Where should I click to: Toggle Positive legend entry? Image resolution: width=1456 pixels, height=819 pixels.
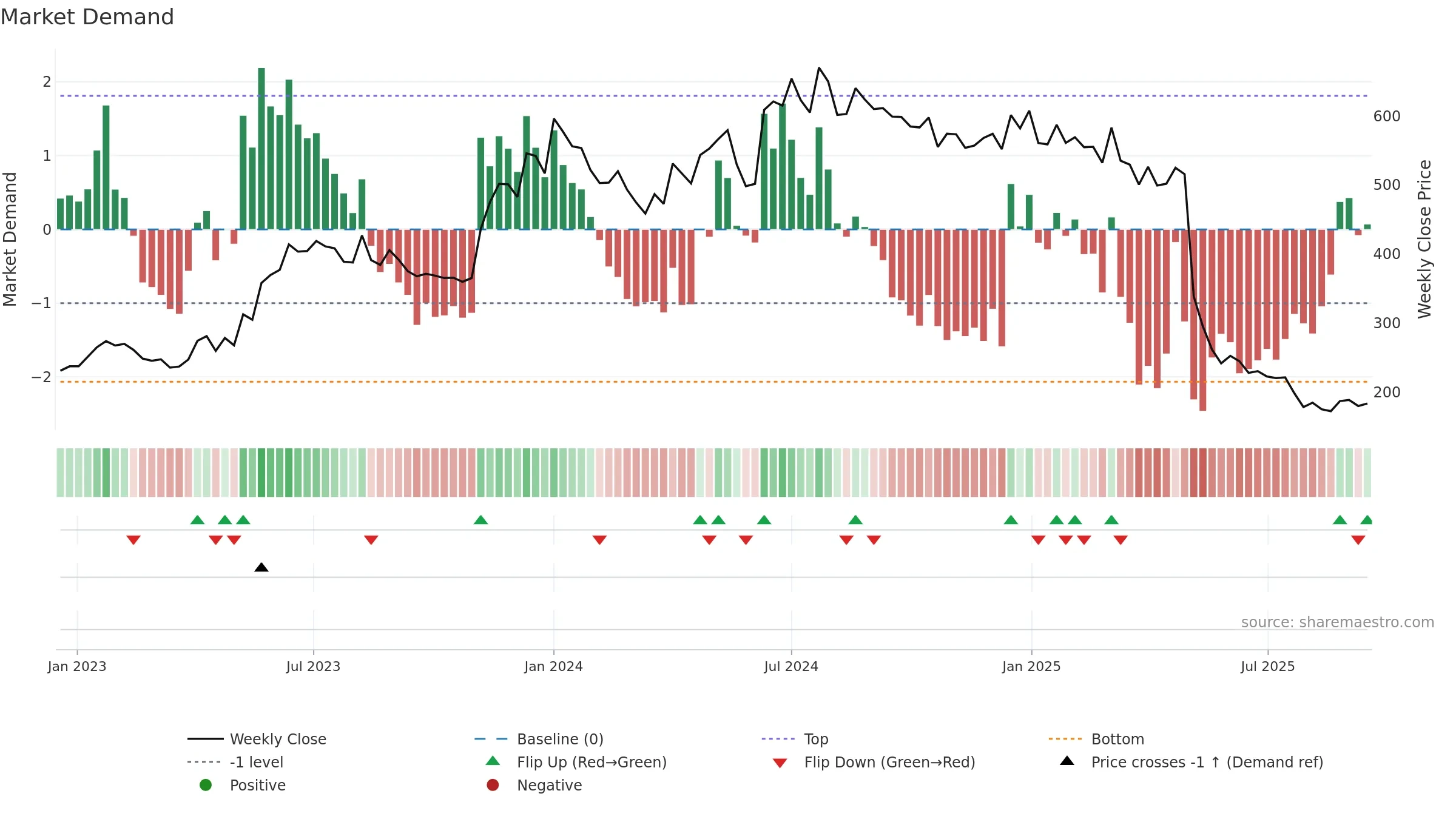pyautogui.click(x=243, y=785)
